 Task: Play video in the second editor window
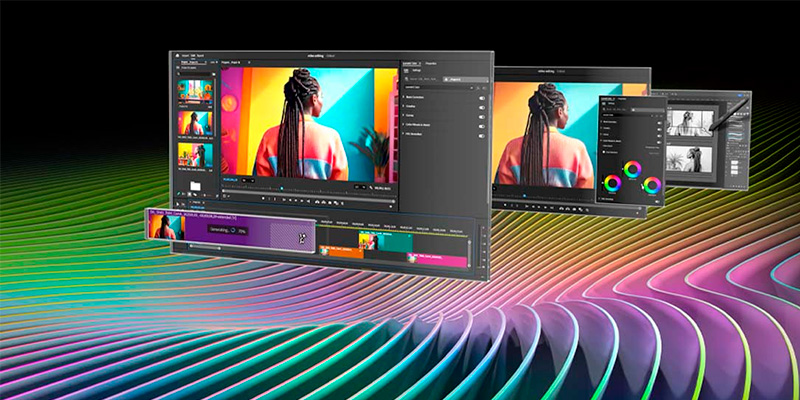[x=539, y=207]
